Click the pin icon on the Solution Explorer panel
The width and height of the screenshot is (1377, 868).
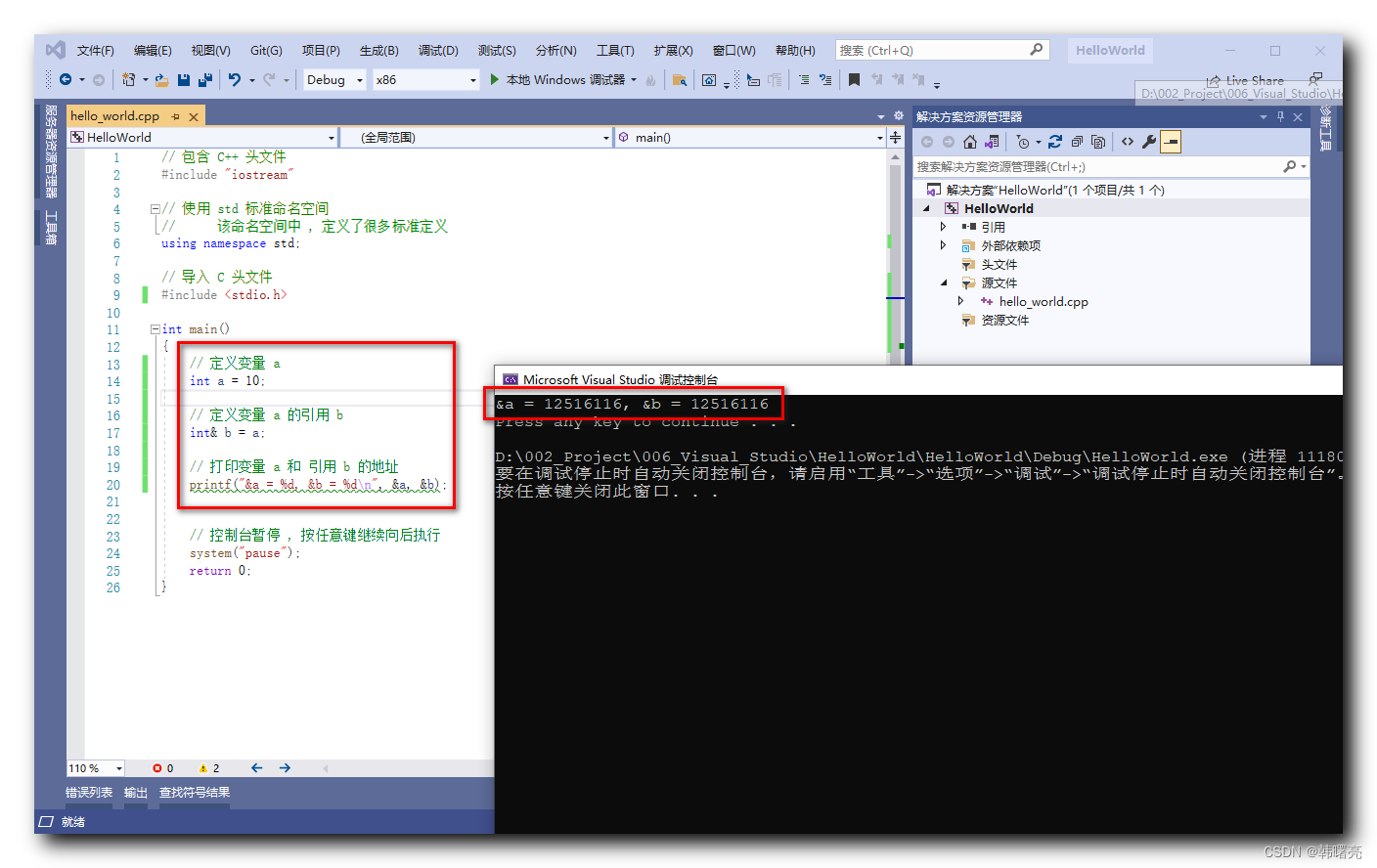coord(1280,116)
